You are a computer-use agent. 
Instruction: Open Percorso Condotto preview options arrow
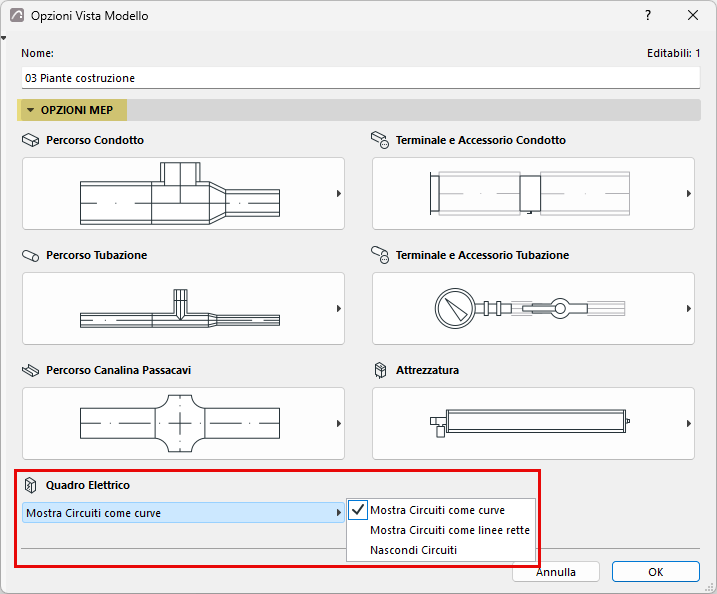tap(339, 193)
